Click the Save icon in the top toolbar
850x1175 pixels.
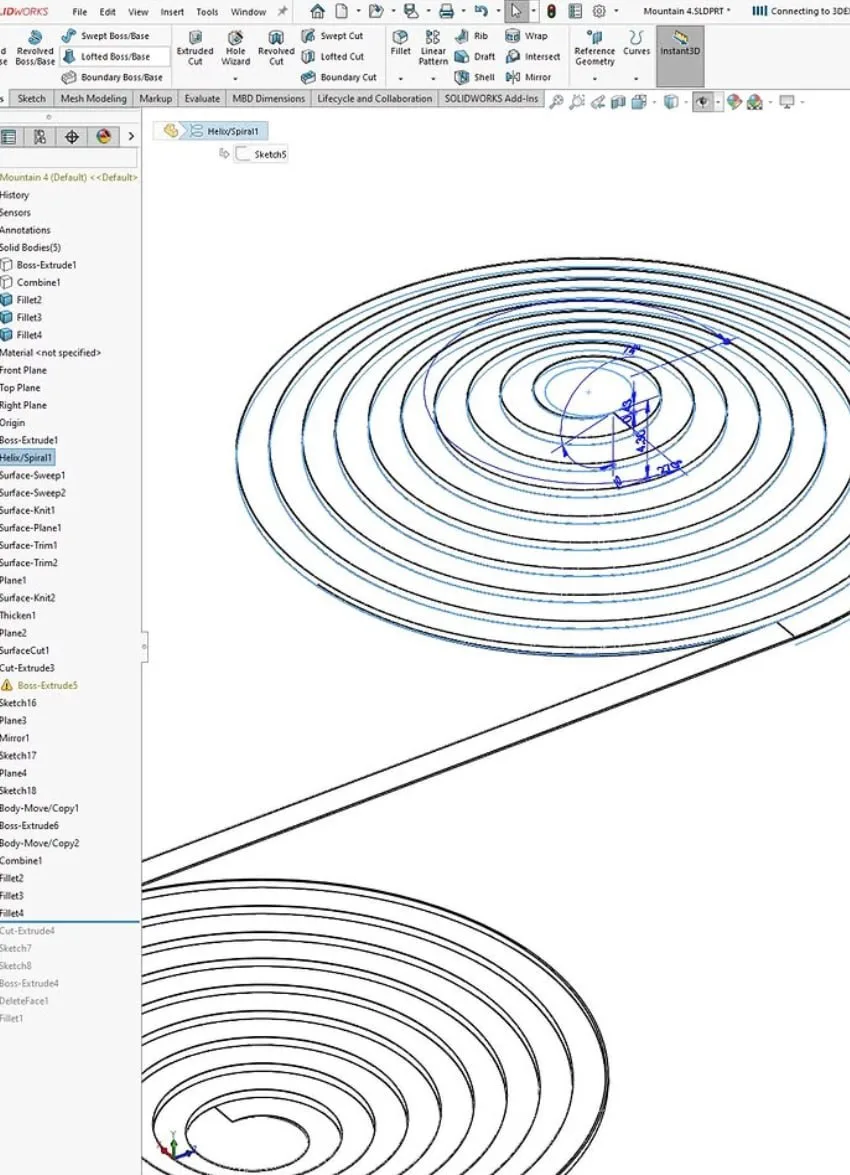[x=411, y=11]
